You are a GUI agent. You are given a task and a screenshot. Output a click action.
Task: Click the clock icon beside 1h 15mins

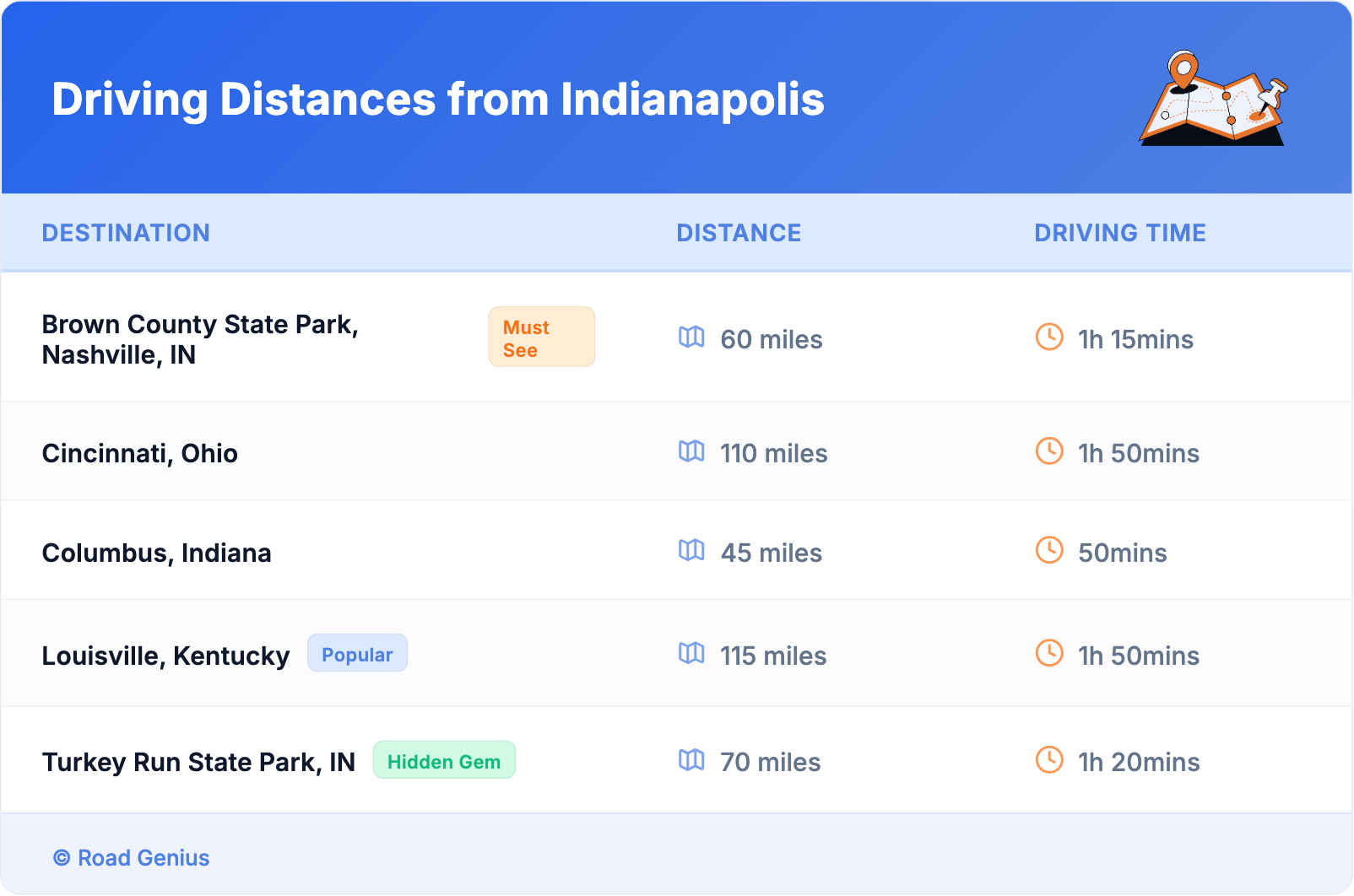coord(1049,337)
